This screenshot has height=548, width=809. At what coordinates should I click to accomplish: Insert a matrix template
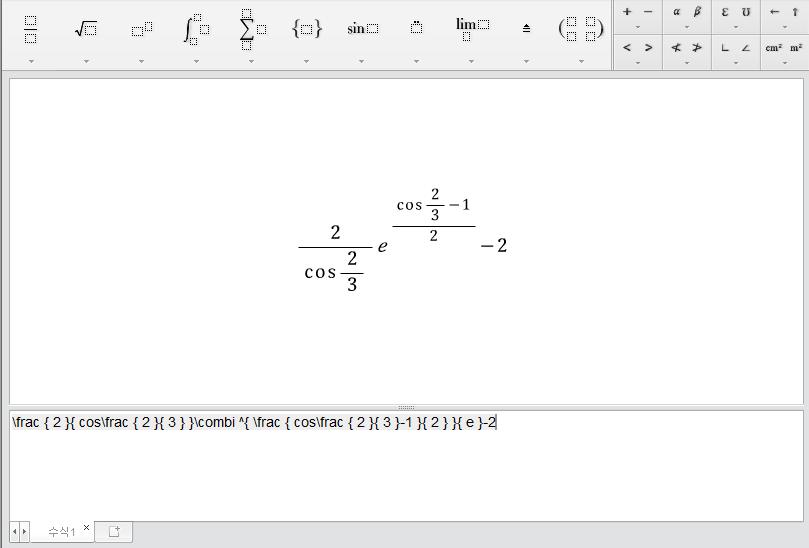point(581,29)
